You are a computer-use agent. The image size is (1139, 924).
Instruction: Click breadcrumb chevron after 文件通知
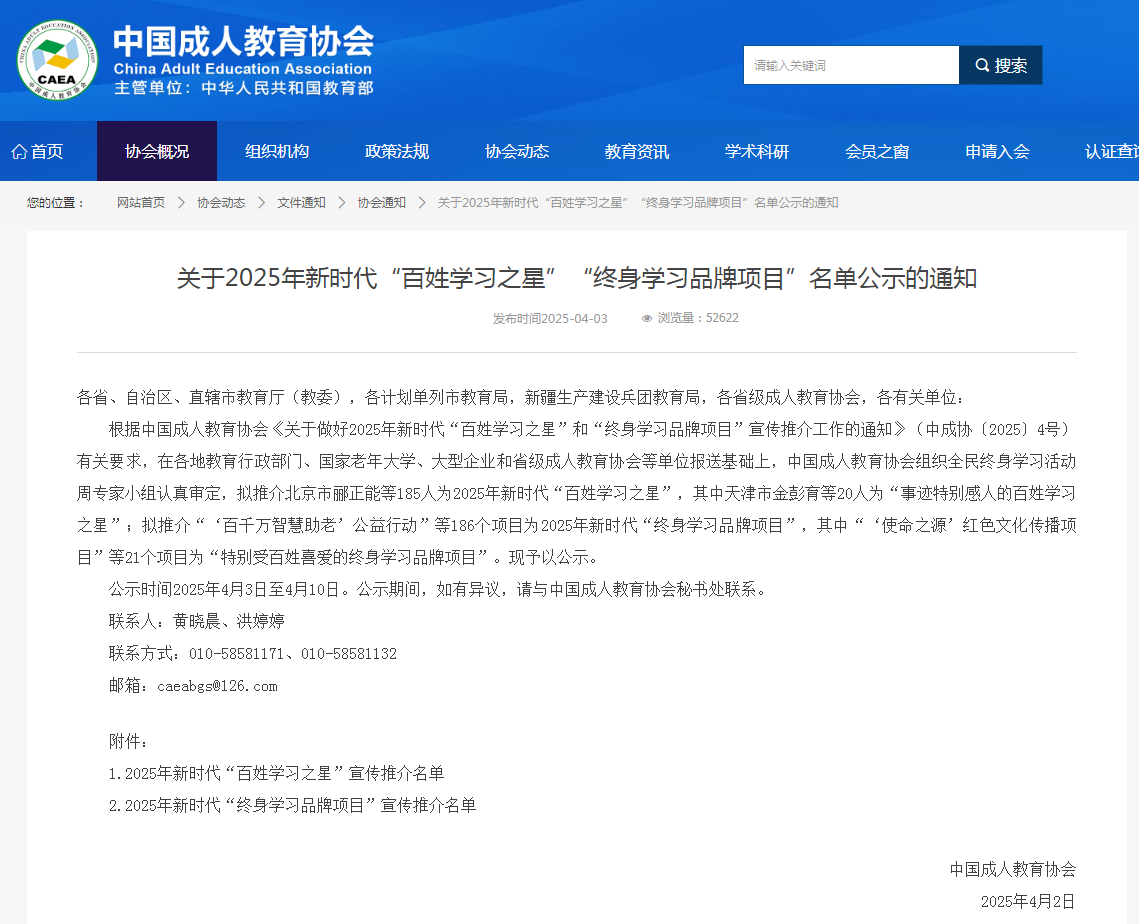pos(341,203)
